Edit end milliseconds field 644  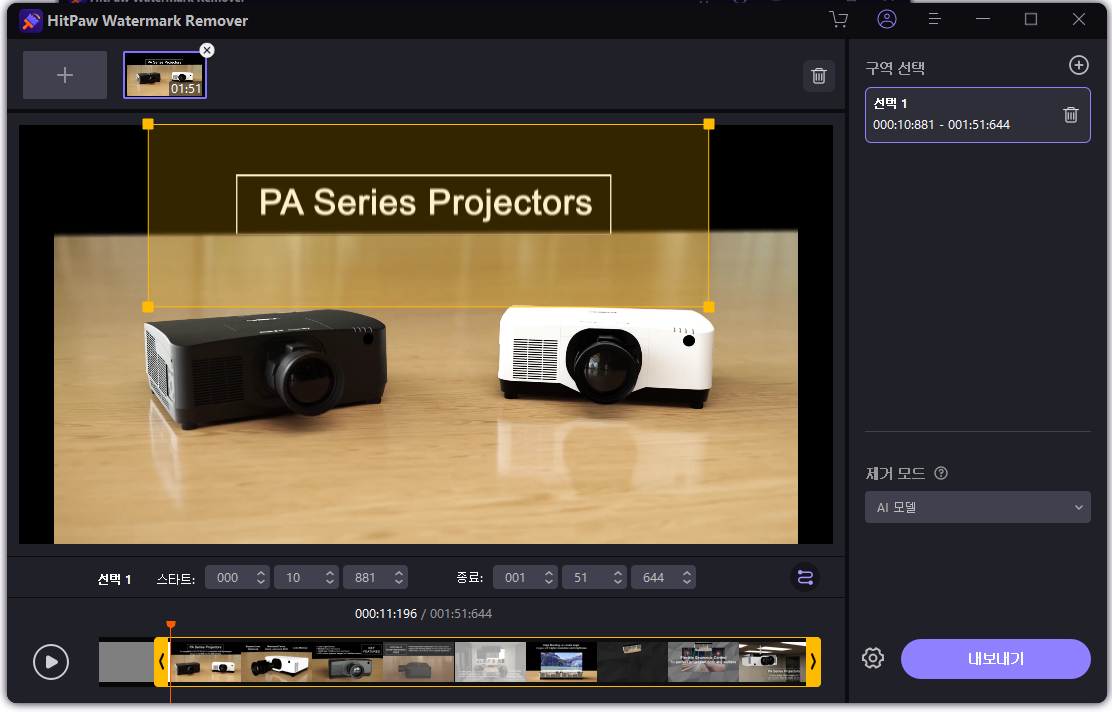[655, 577]
